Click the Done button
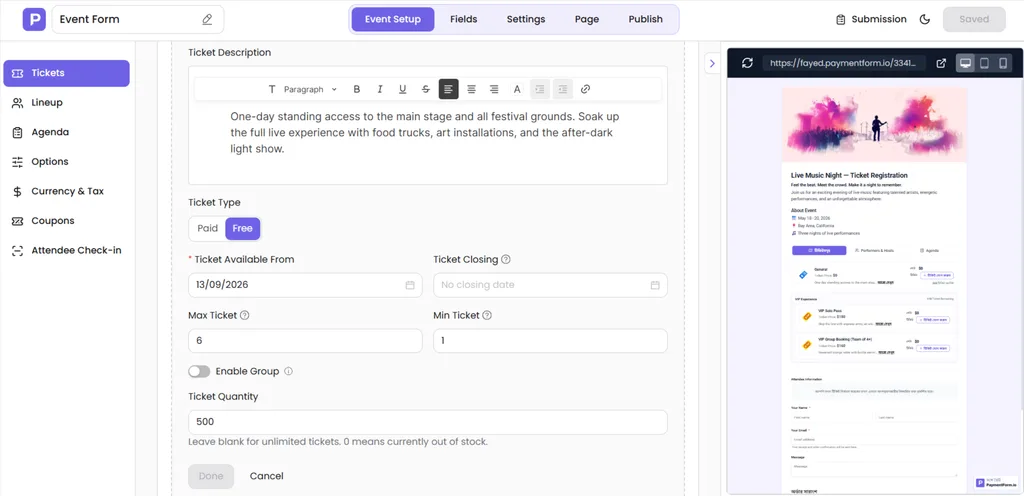 211,476
